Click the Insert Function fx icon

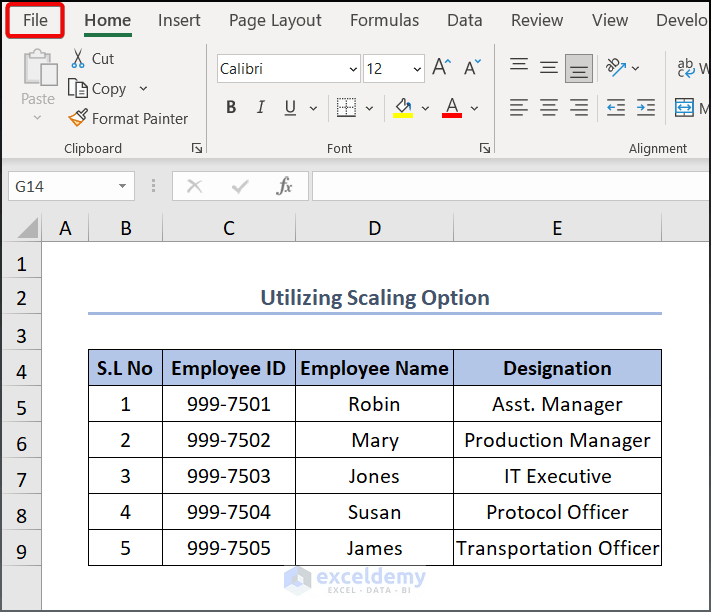[x=284, y=186]
